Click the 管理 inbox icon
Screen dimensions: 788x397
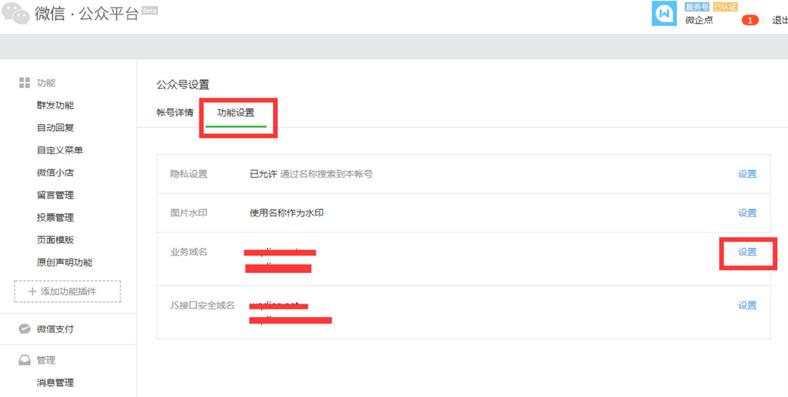pos(25,360)
